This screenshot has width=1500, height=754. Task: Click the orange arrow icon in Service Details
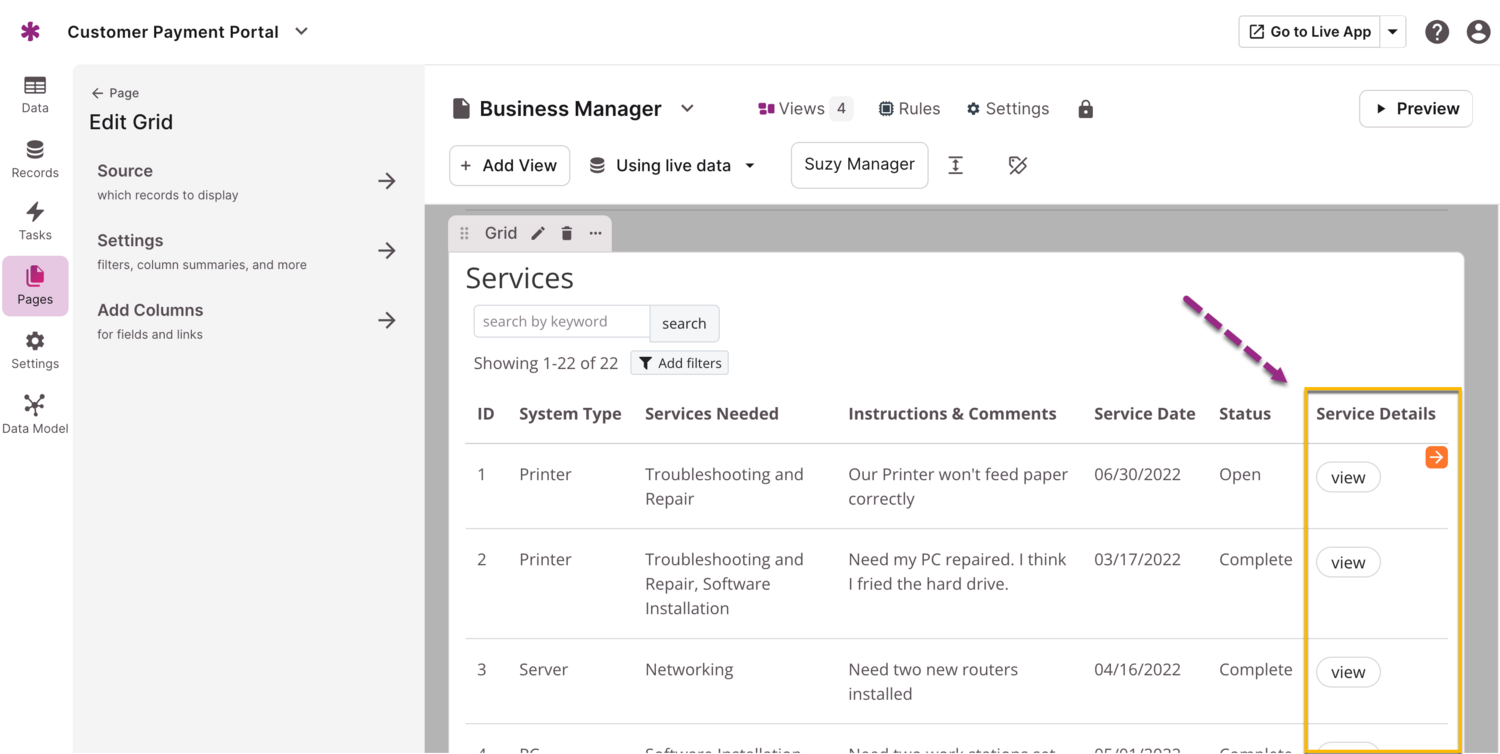[1436, 457]
